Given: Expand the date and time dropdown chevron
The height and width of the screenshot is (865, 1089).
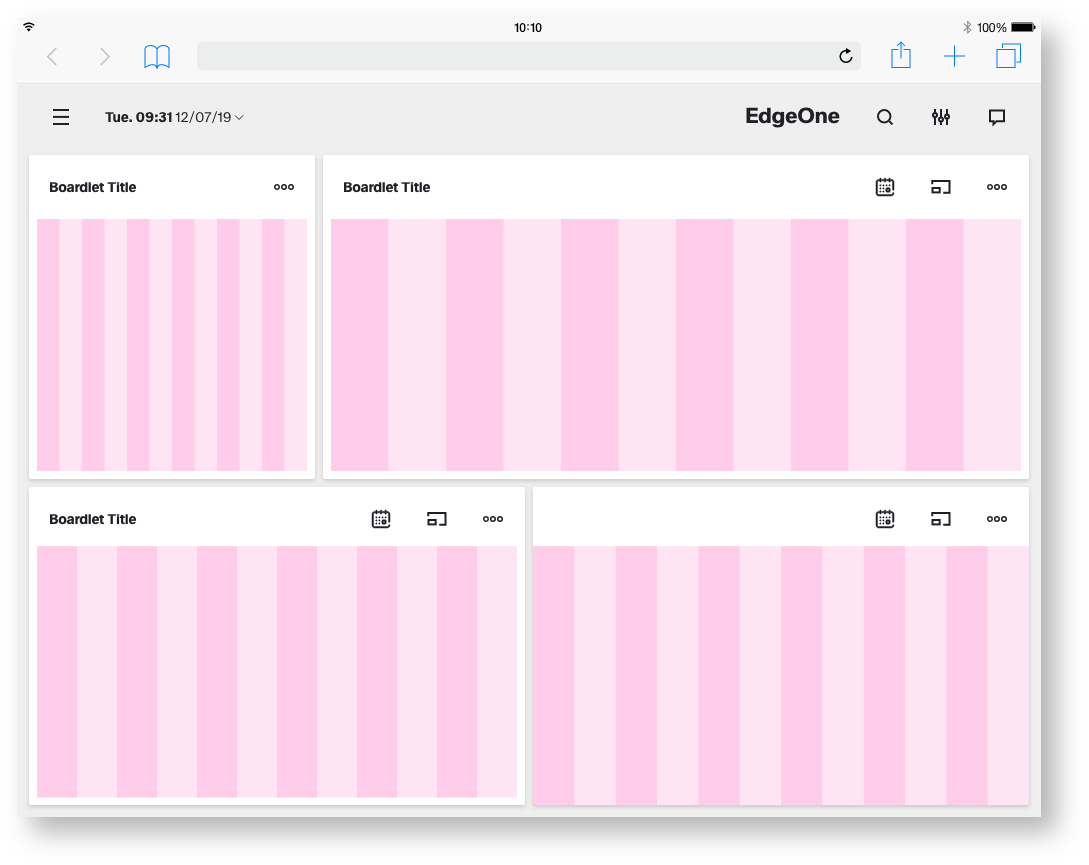Looking at the screenshot, I should pyautogui.click(x=239, y=118).
